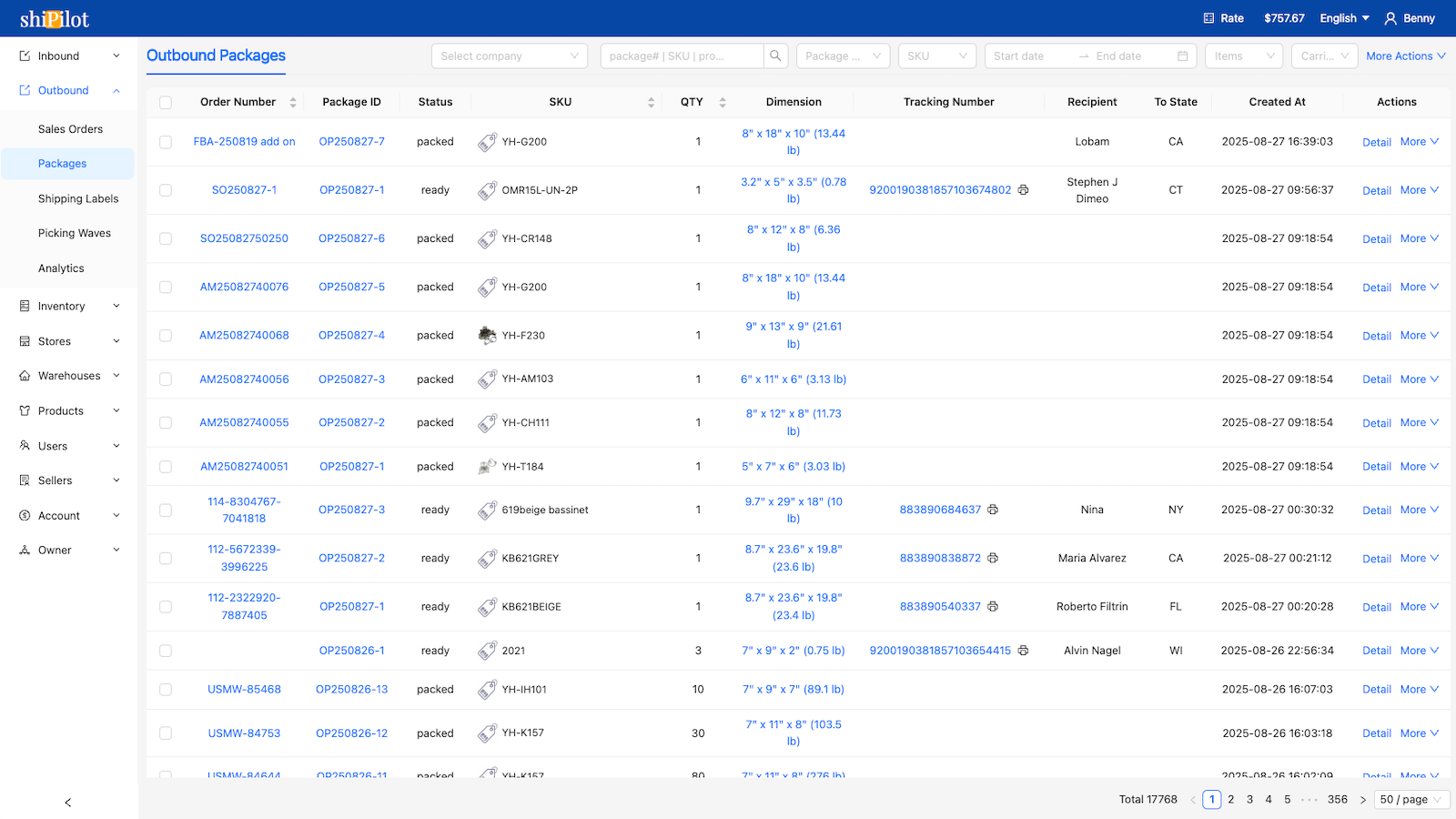Click the Warehouses icon in the sidebar

23,375
